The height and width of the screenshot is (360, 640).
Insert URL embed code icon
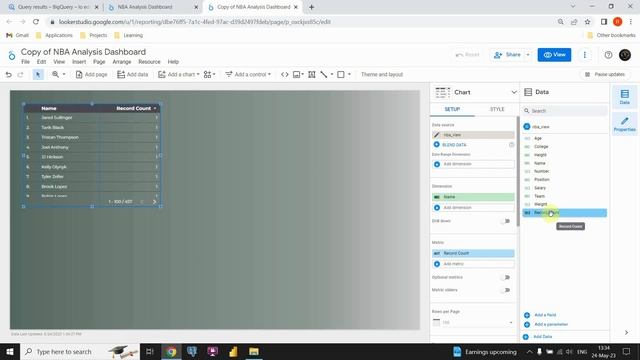click(x=284, y=74)
